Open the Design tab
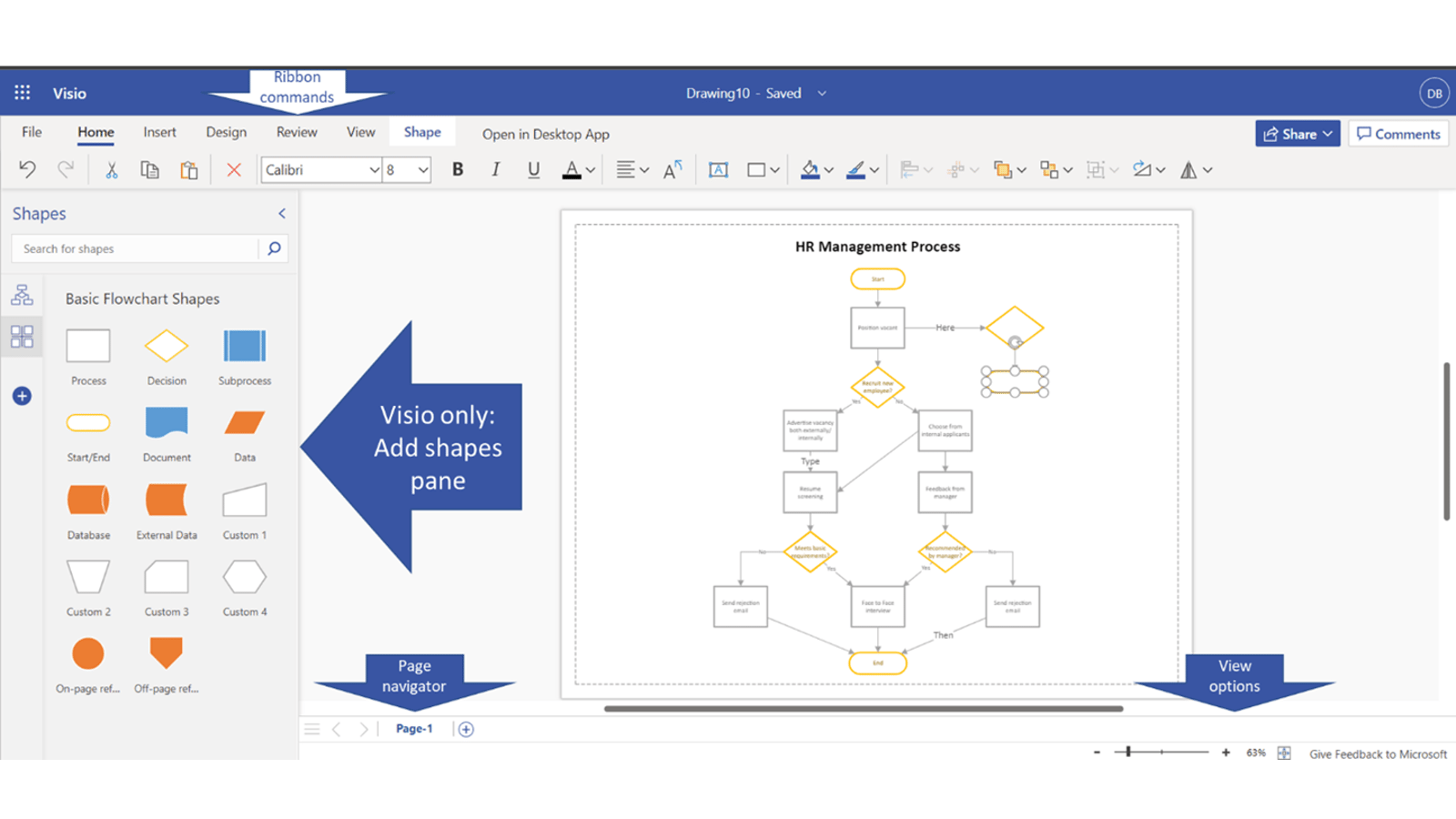Image resolution: width=1456 pixels, height=819 pixels. click(x=226, y=132)
